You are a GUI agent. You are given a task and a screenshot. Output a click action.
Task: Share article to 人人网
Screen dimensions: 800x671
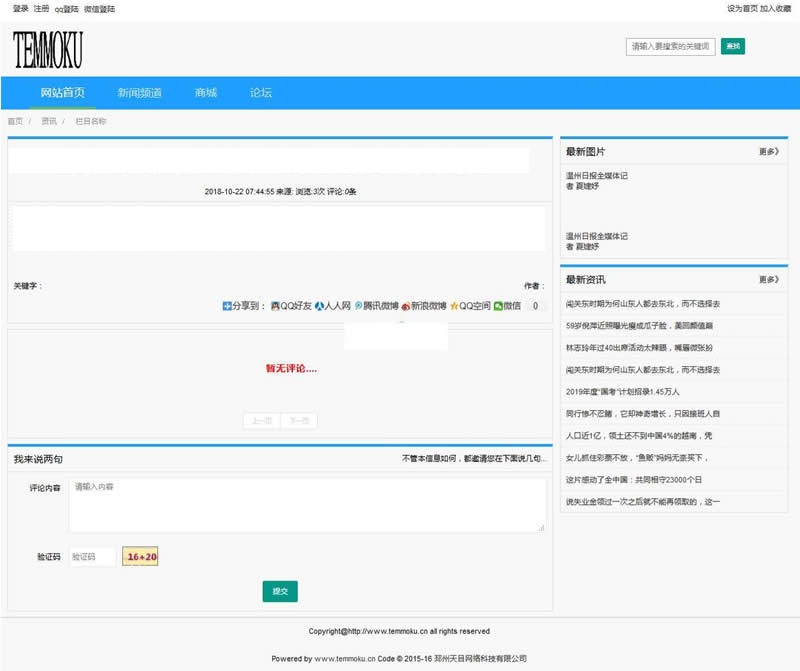point(333,306)
